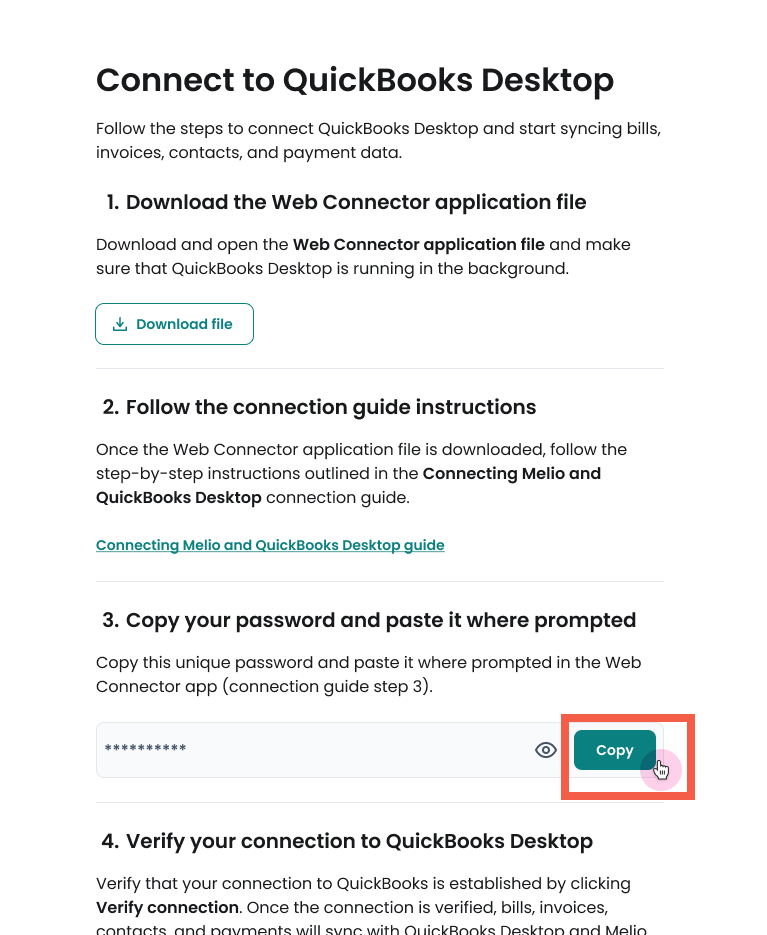This screenshot has width=767, height=935.
Task: Show the hidden password with eye icon
Action: click(x=545, y=750)
